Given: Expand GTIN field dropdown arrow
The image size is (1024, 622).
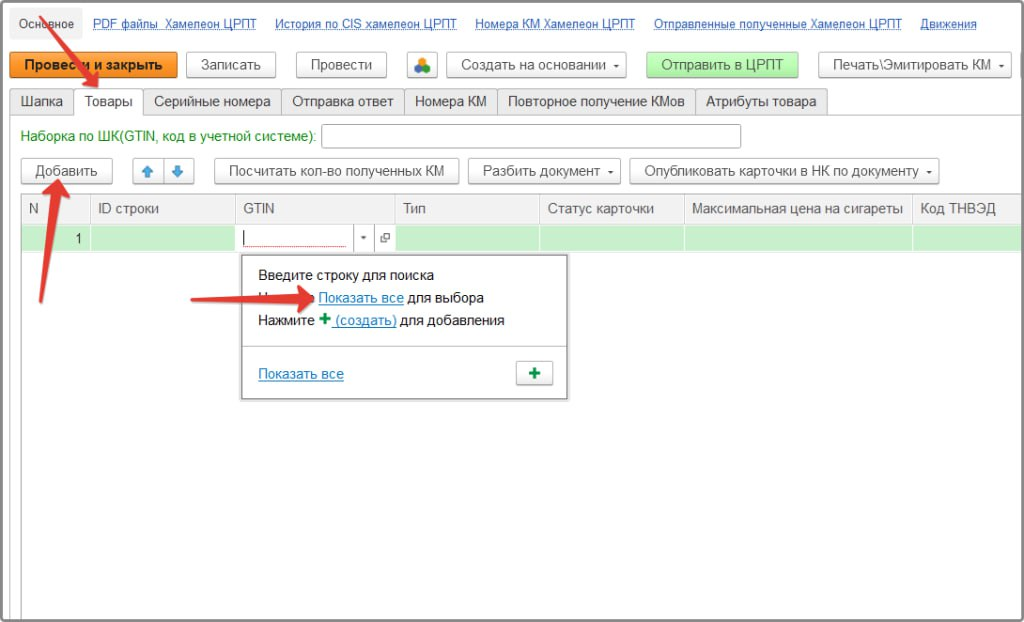Looking at the screenshot, I should 364,238.
